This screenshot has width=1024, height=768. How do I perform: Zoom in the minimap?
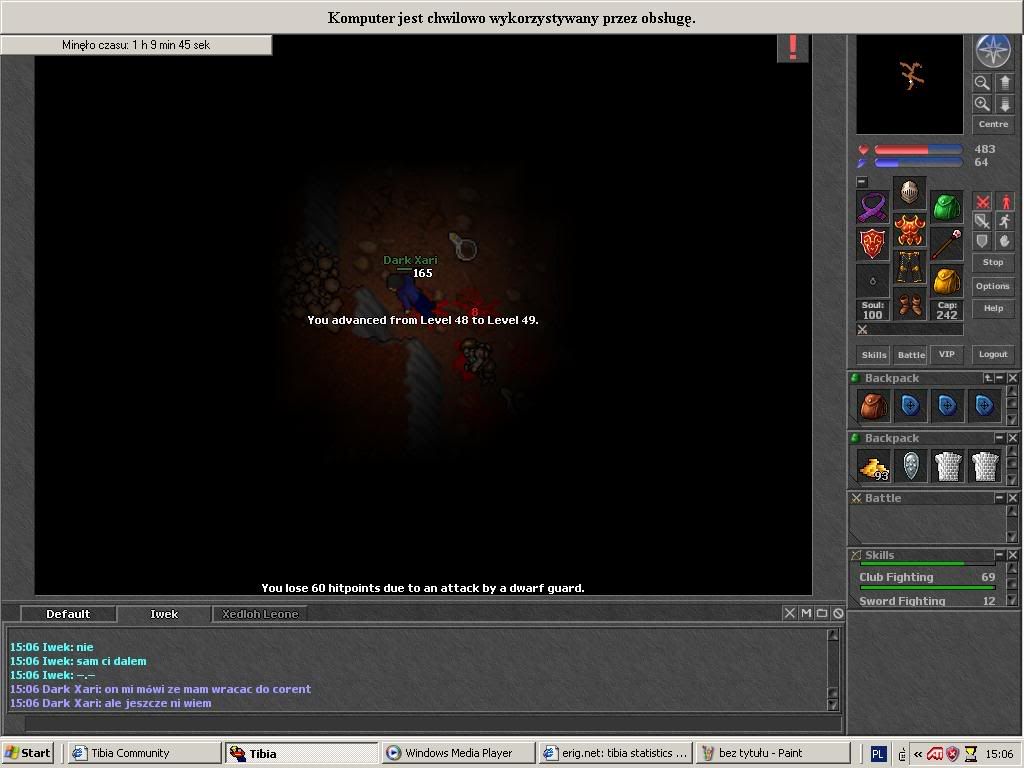(982, 104)
